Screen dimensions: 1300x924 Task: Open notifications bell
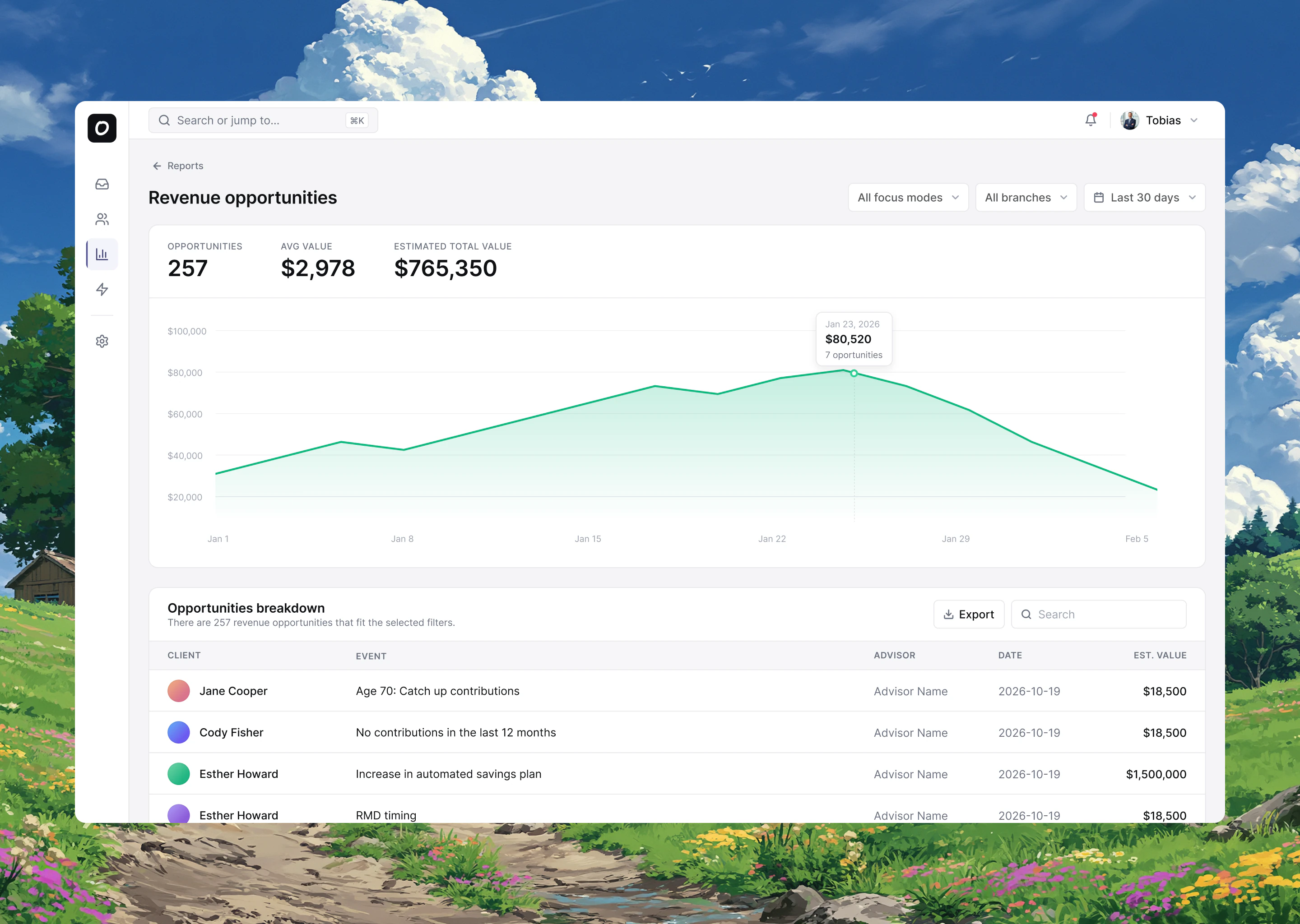point(1091,120)
